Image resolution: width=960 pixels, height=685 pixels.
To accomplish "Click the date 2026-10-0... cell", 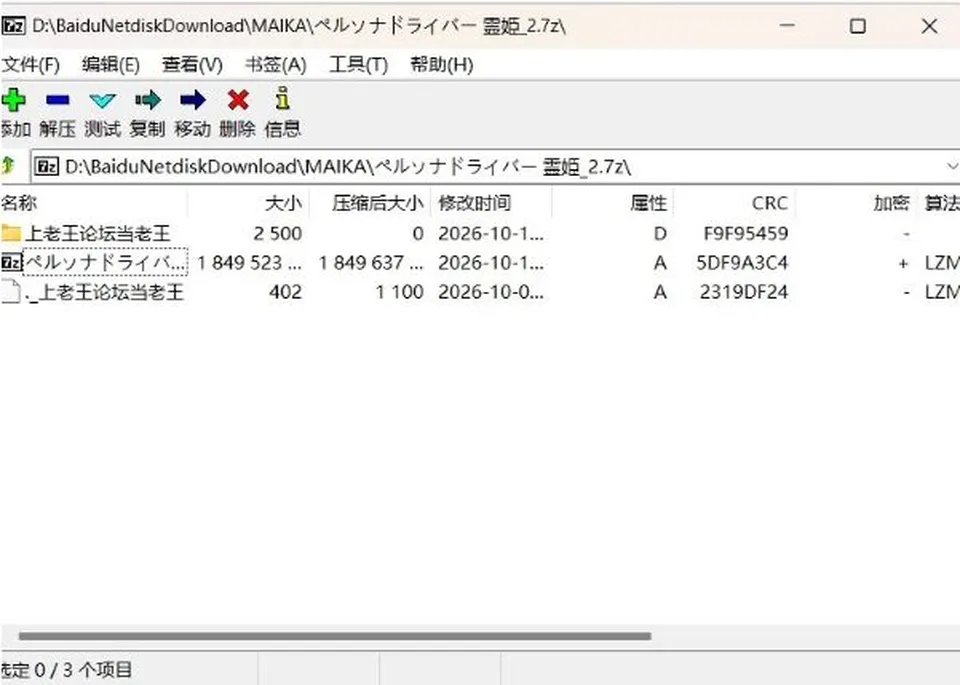I will tap(490, 292).
